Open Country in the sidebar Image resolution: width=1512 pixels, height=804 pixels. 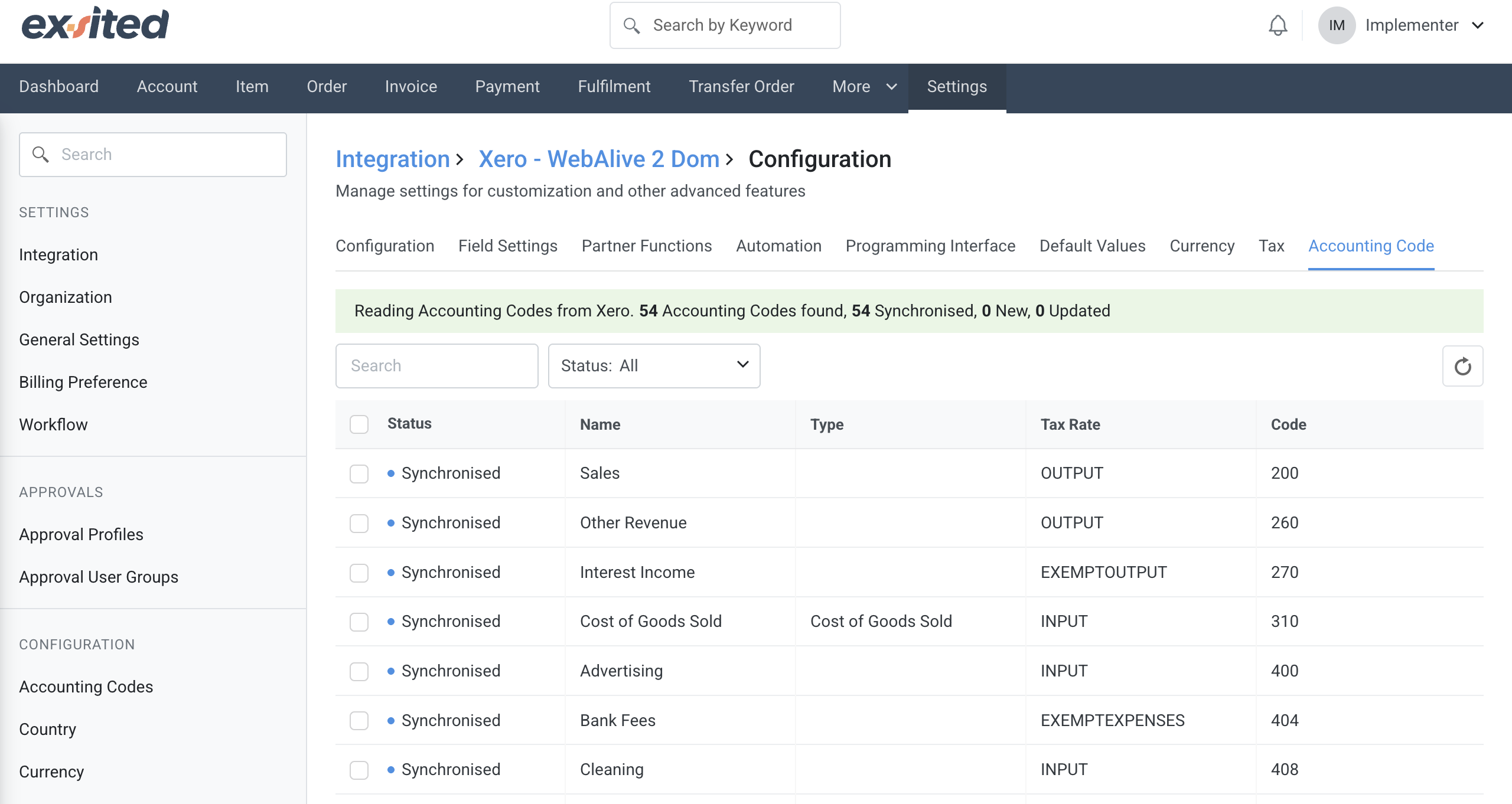[x=47, y=730]
